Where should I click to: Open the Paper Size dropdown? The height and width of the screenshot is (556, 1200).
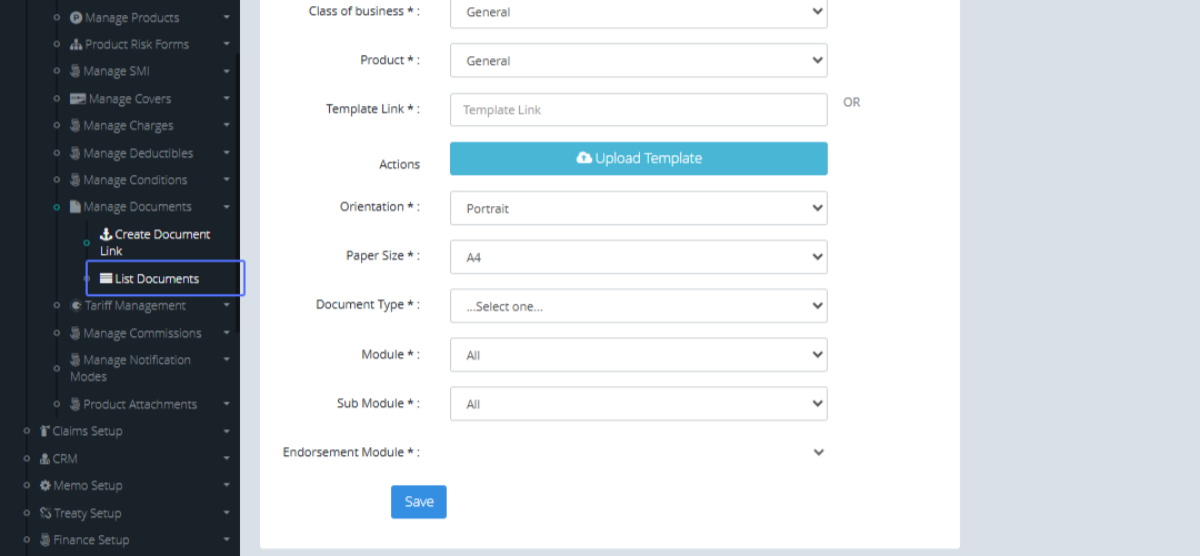tap(638, 257)
